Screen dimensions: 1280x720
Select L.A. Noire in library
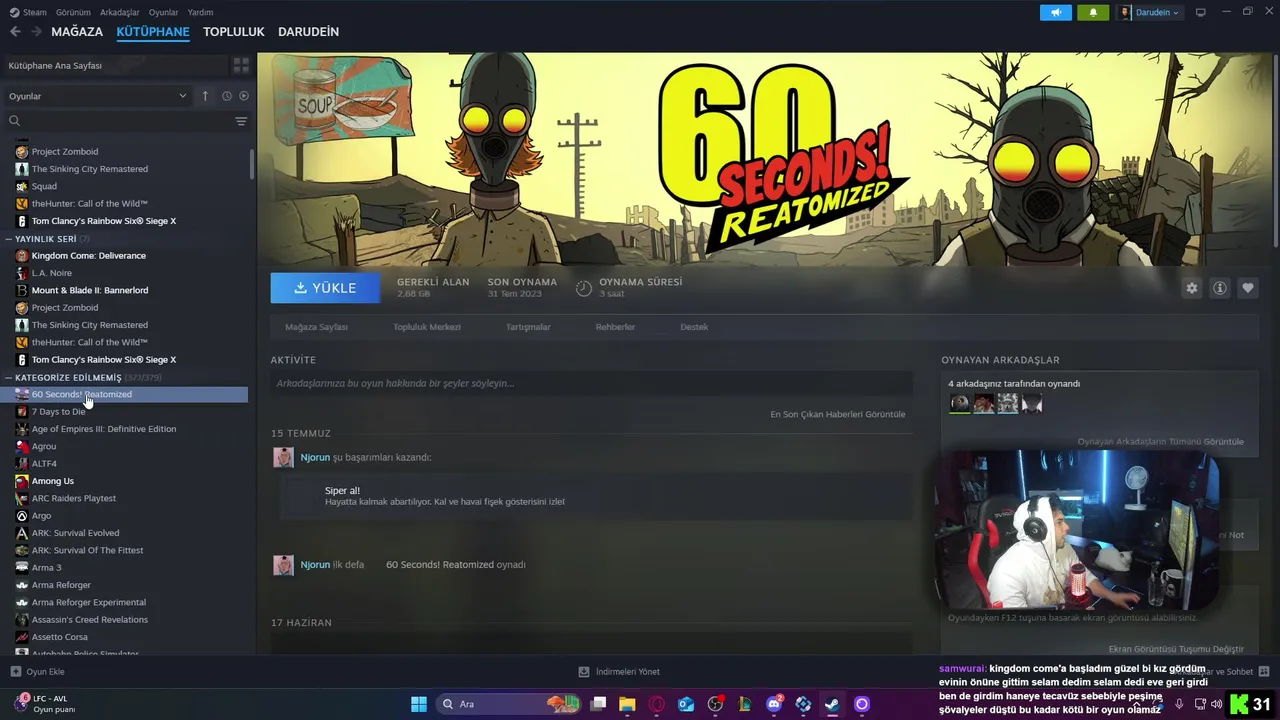51,273
